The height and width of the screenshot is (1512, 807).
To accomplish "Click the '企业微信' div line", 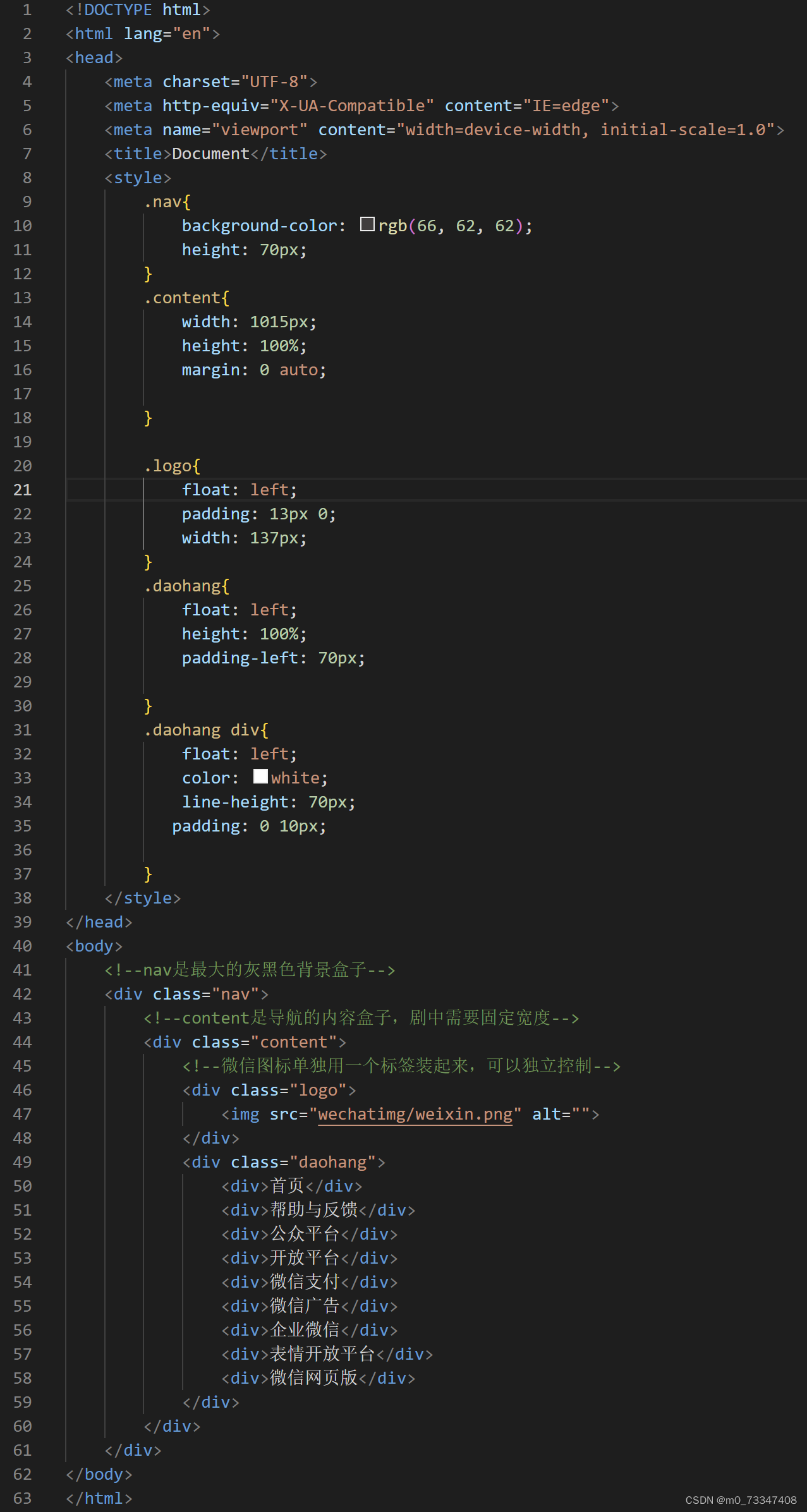I will tap(309, 1331).
